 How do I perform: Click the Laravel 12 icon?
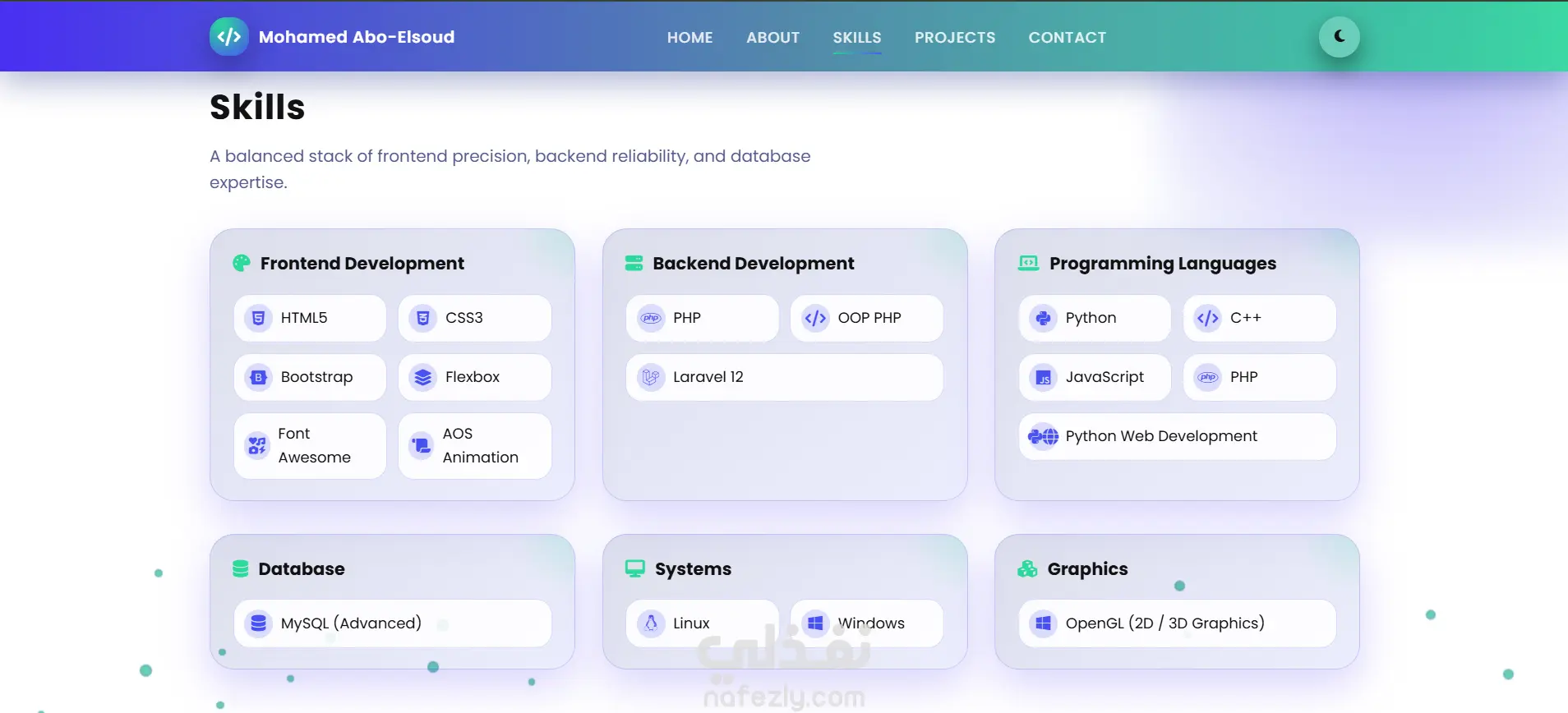pos(651,377)
